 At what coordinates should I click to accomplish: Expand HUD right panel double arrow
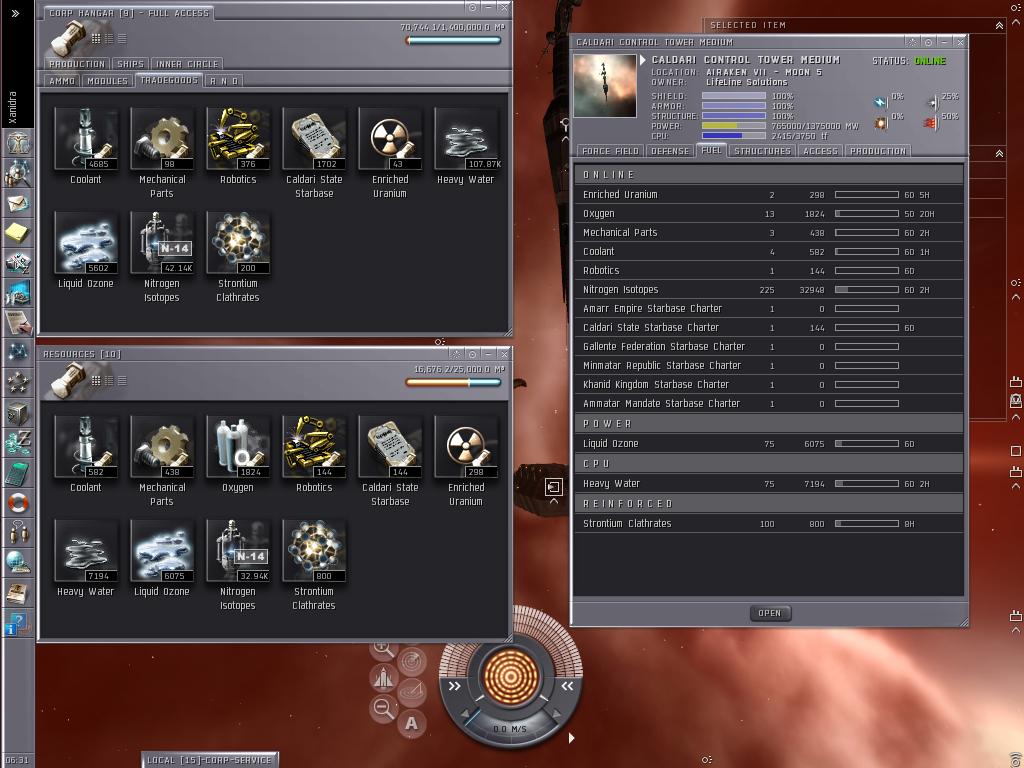567,686
